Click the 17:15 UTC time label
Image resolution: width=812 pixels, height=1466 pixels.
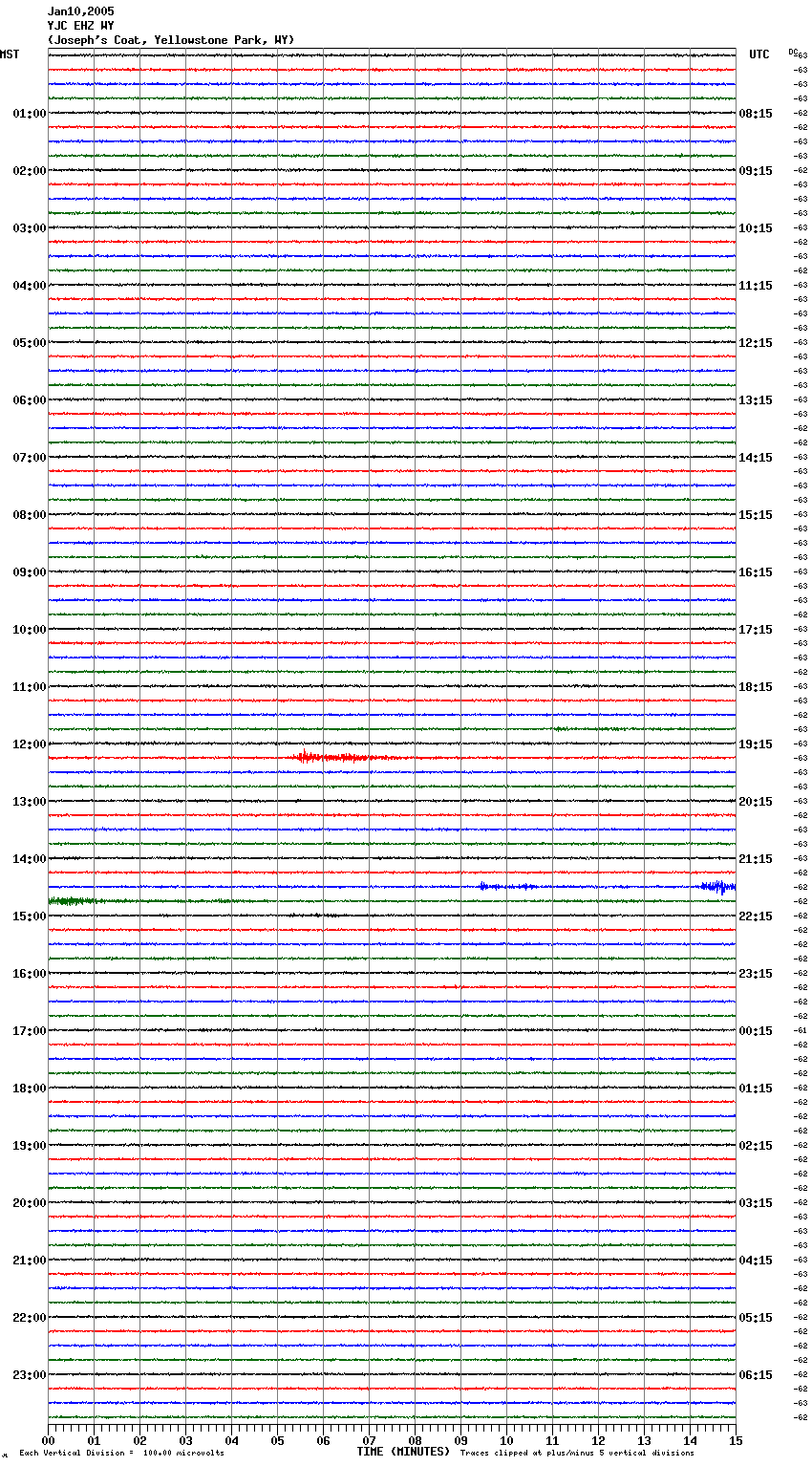[756, 630]
